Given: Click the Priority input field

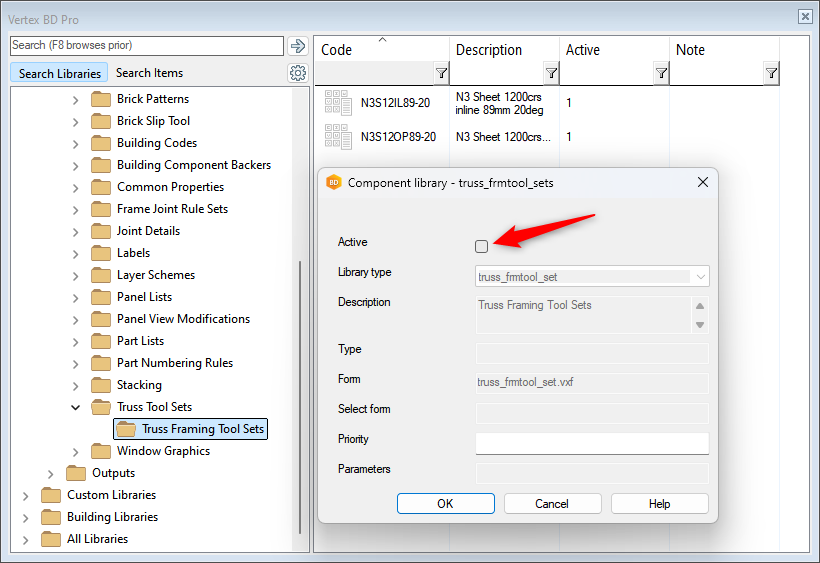Looking at the screenshot, I should coord(592,443).
